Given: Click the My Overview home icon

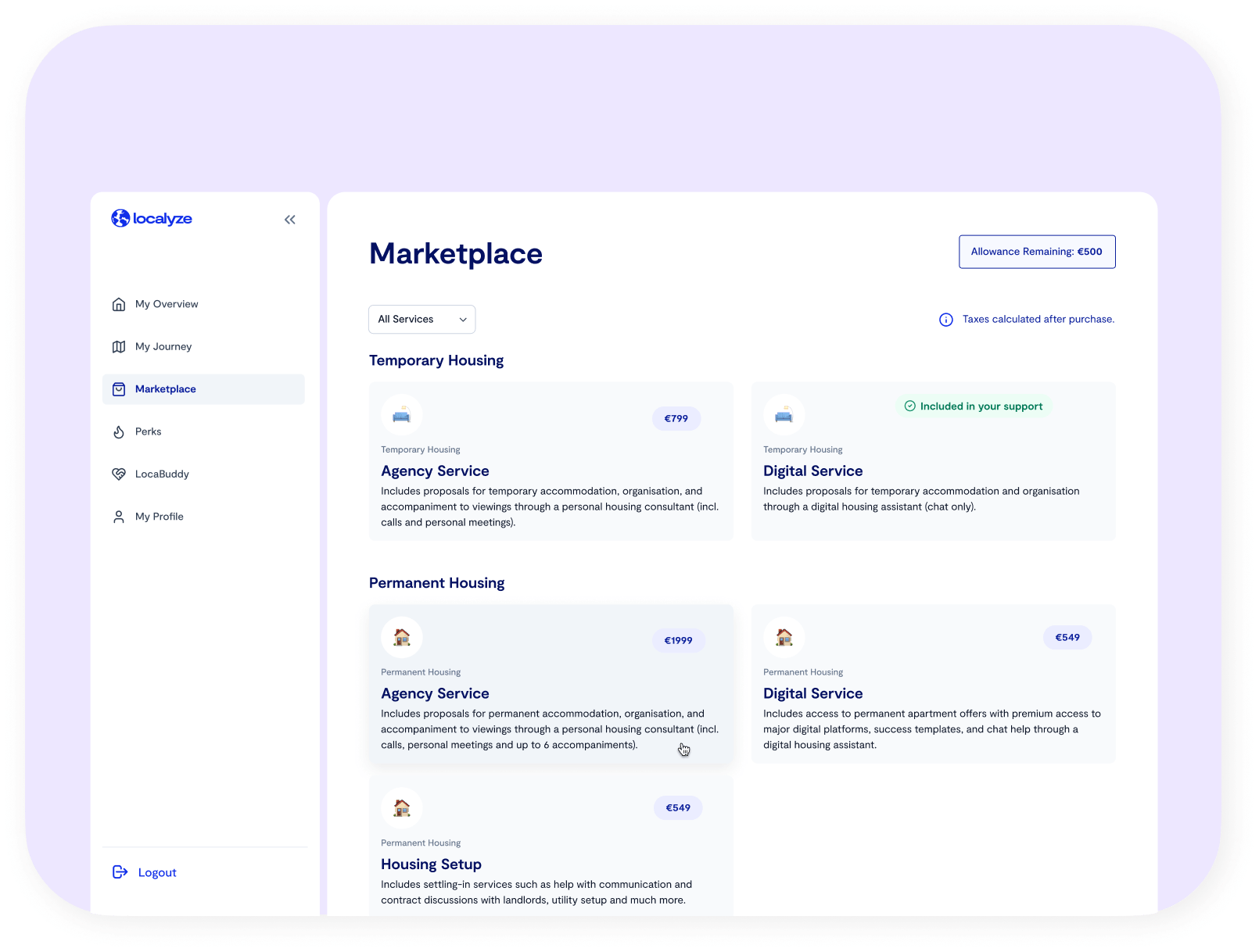Looking at the screenshot, I should 119,305.
